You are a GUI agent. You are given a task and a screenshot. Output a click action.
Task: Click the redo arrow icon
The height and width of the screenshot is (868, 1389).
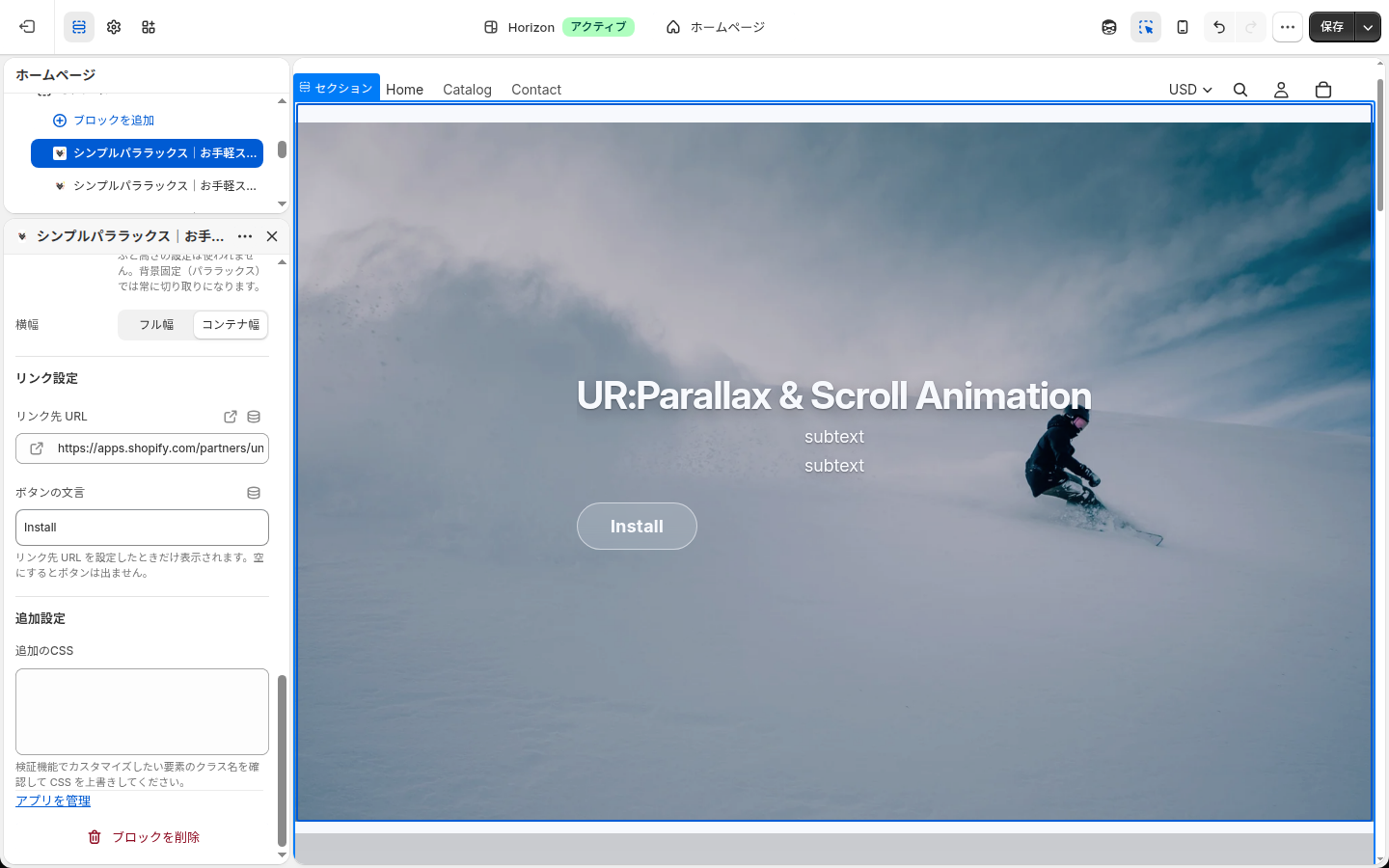[1251, 27]
